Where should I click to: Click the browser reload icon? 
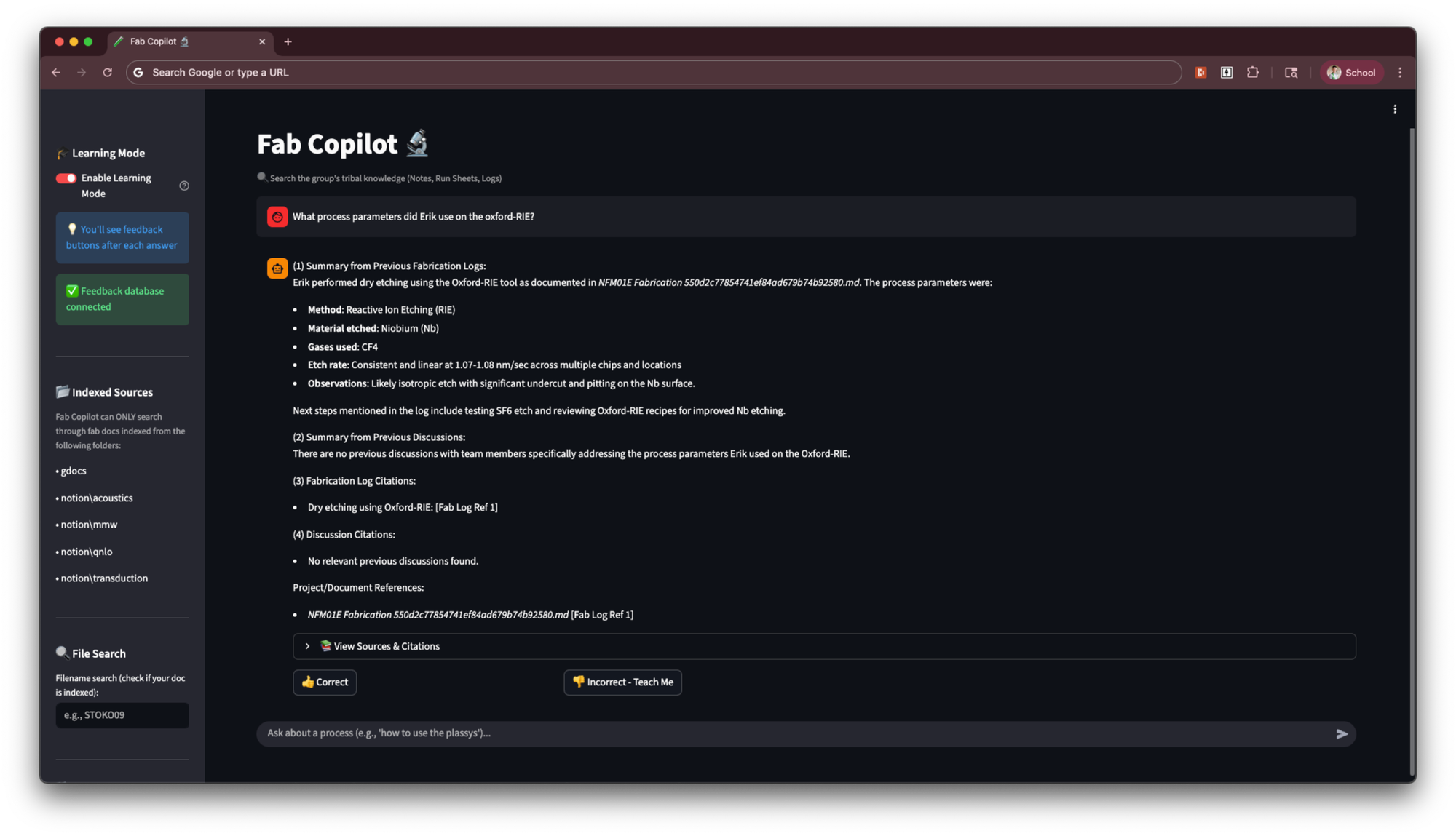[108, 73]
